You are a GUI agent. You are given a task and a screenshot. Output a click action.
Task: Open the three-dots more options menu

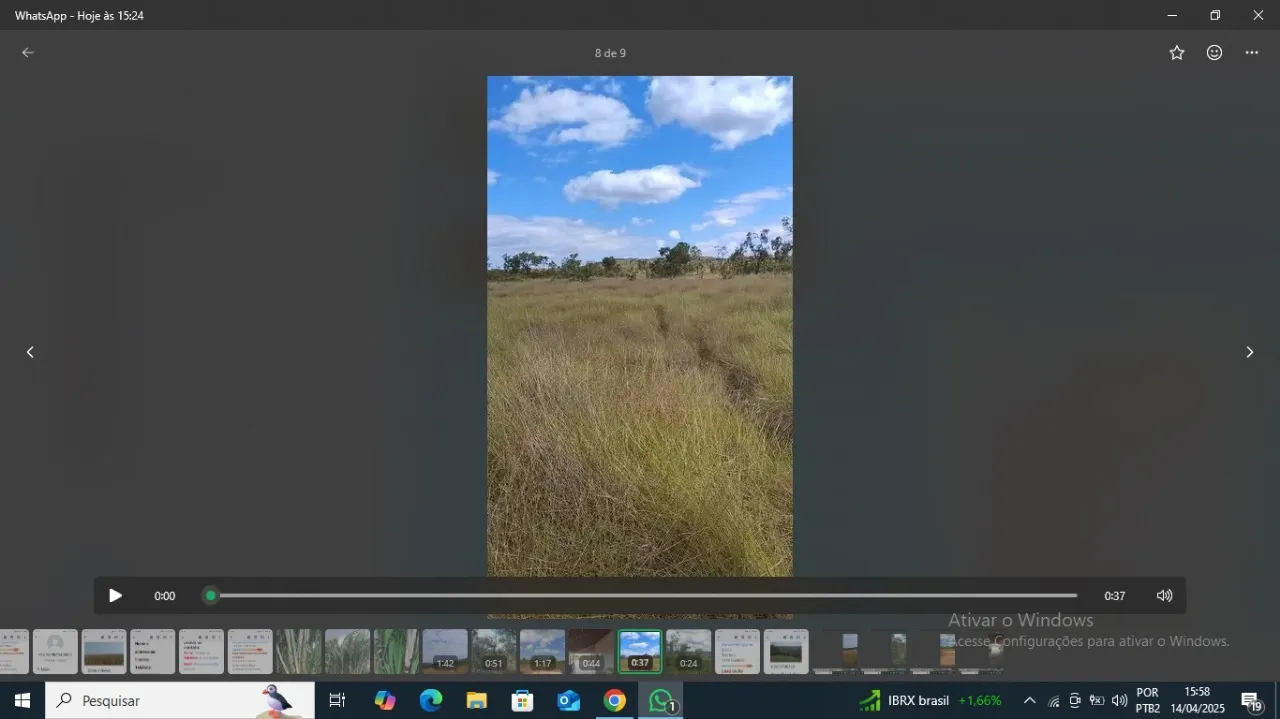1252,53
